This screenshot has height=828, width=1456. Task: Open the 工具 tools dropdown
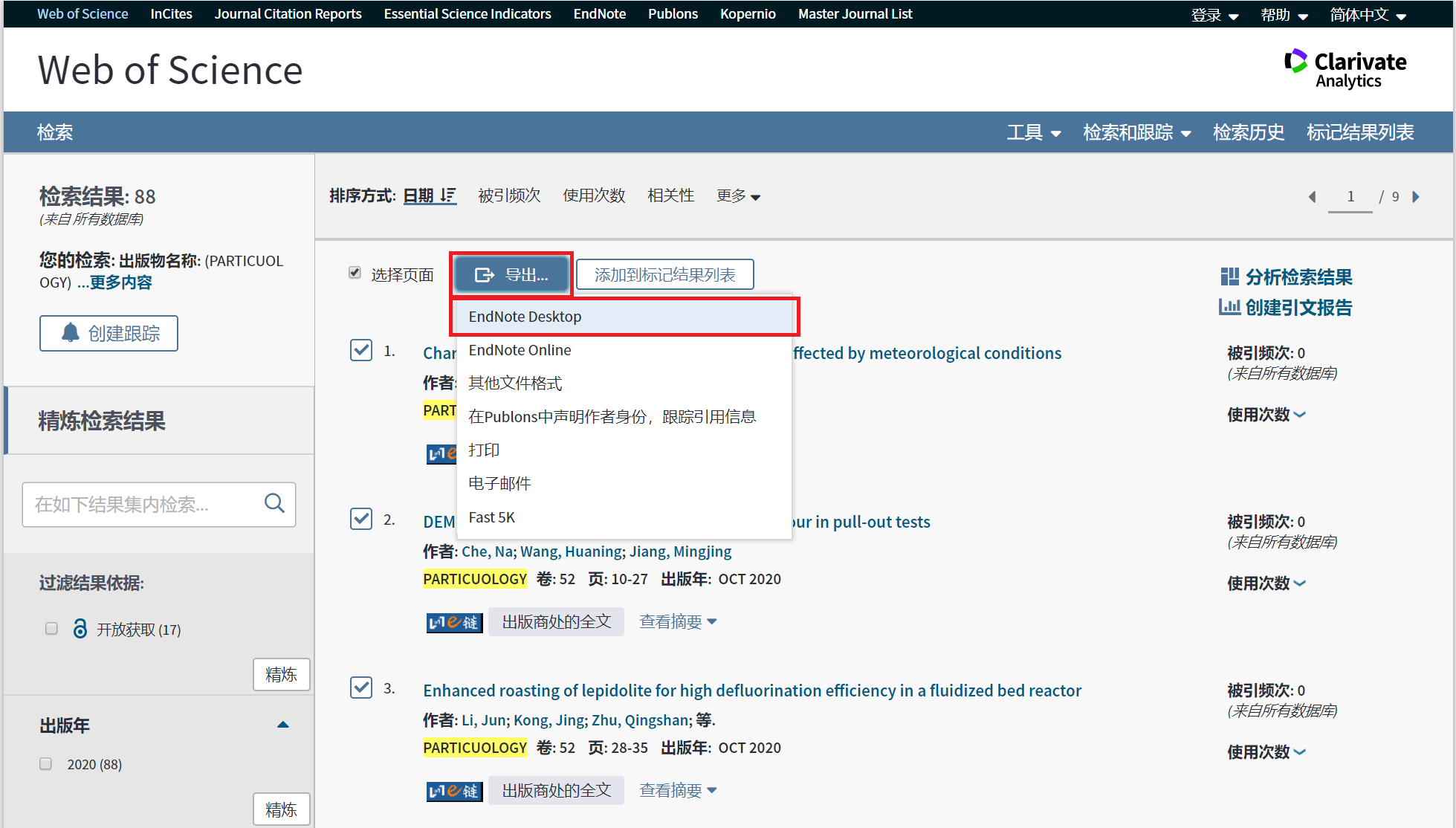1033,132
